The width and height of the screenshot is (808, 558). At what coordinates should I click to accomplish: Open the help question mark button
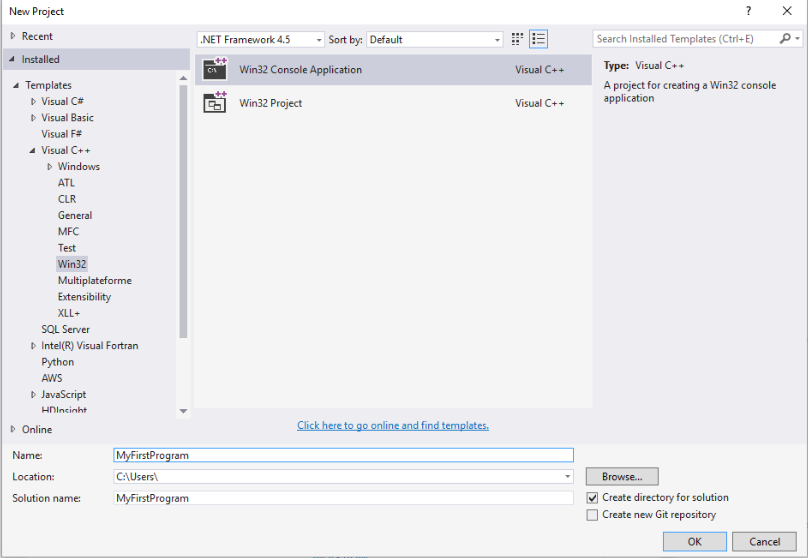click(748, 11)
